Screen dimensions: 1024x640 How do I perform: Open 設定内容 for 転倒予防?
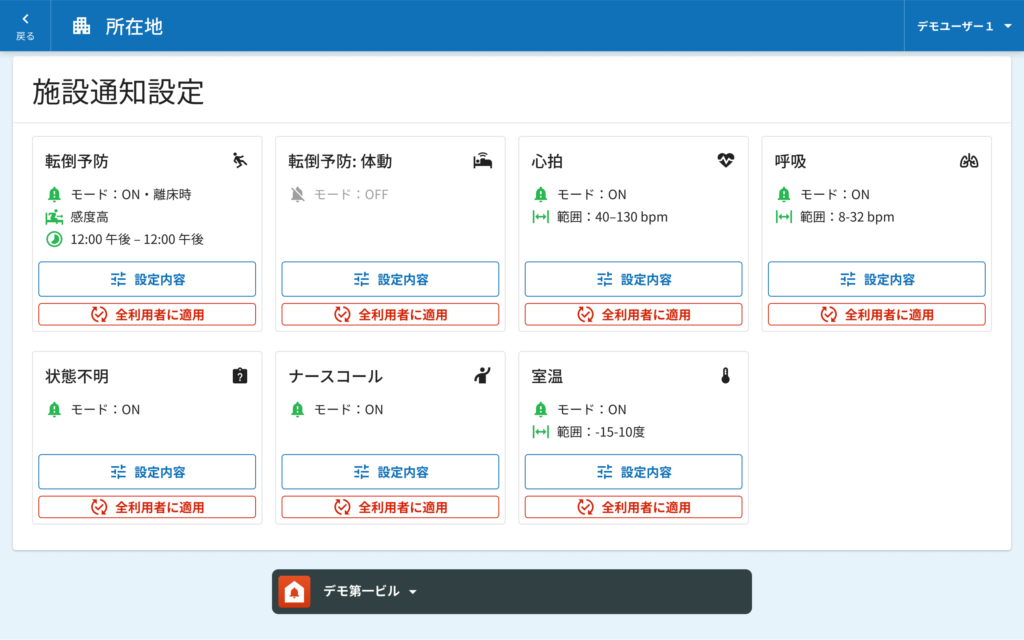coord(147,279)
